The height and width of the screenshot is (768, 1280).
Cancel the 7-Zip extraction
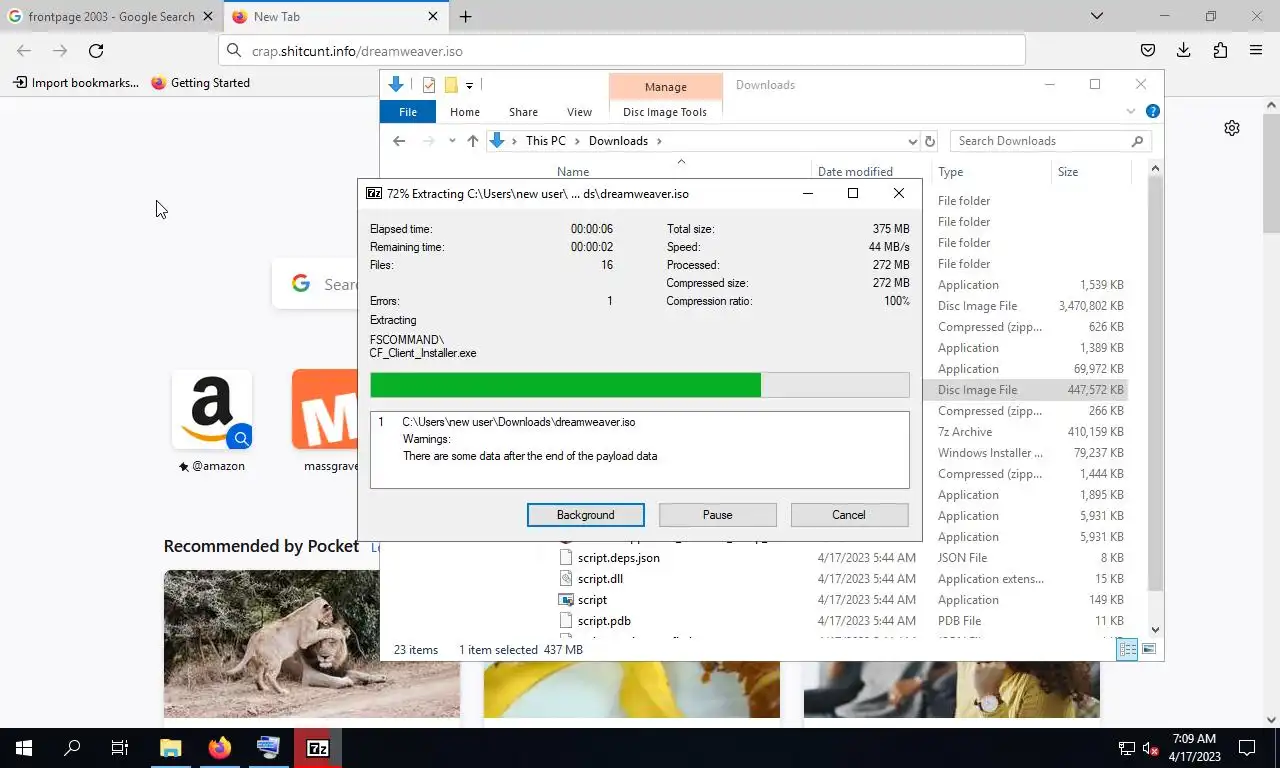[849, 515]
